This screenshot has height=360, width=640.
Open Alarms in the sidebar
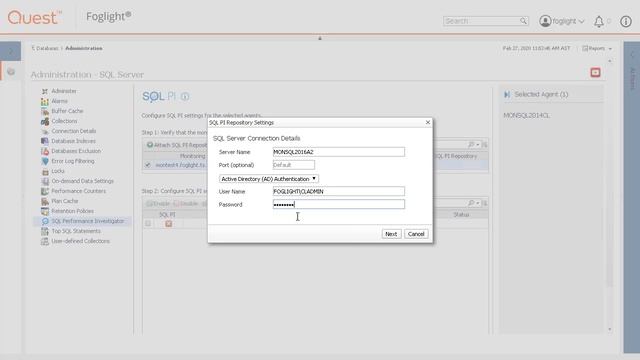pos(60,101)
